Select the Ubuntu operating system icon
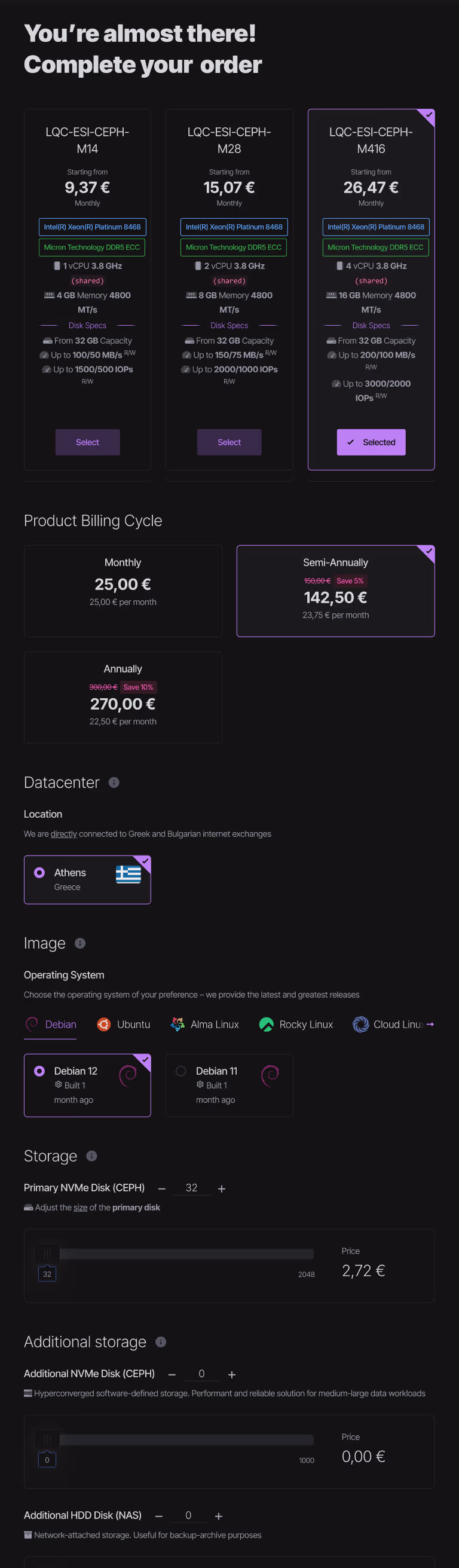The width and height of the screenshot is (459, 1568). 103,1025
